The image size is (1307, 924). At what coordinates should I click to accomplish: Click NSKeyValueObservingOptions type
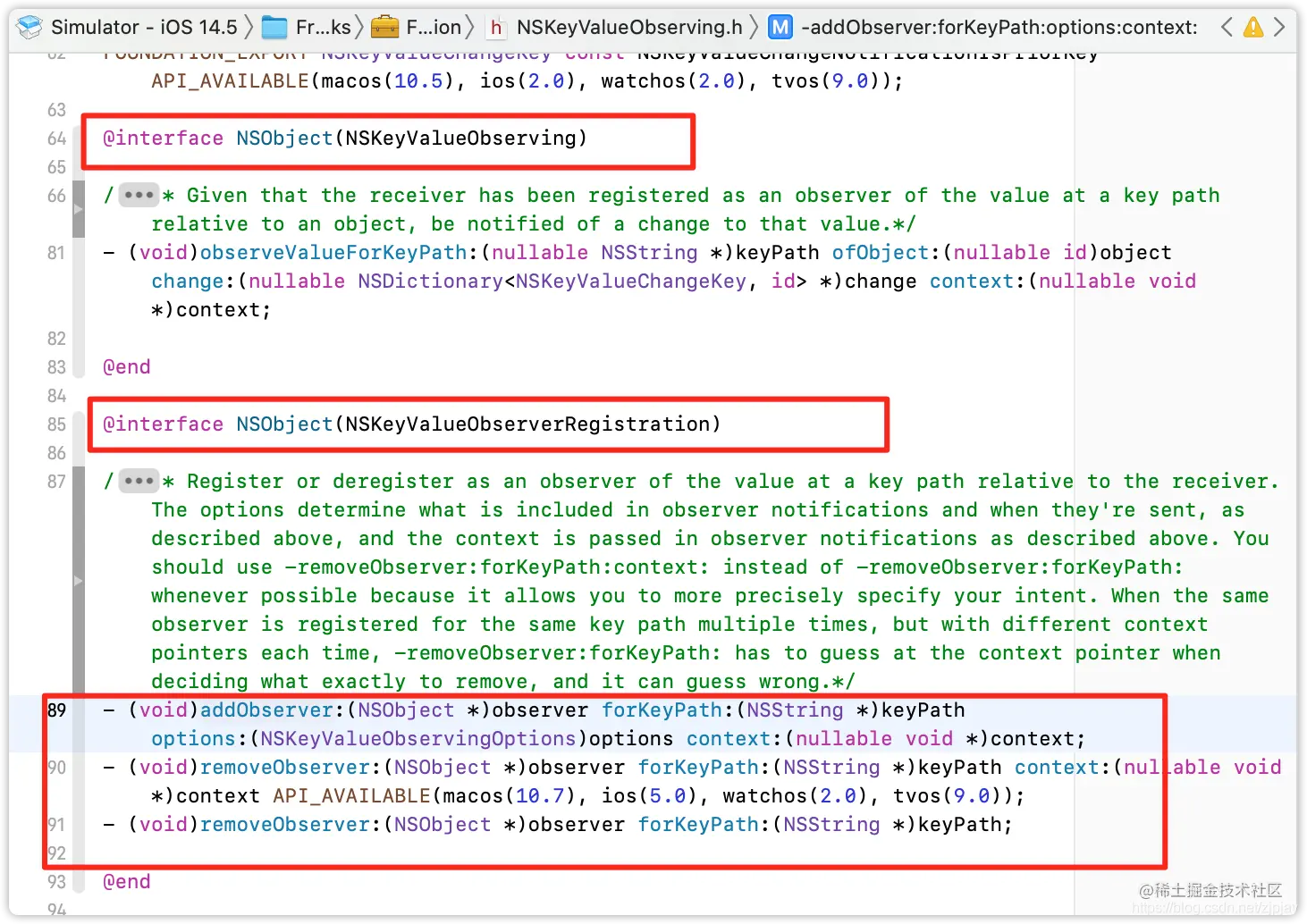(418, 738)
